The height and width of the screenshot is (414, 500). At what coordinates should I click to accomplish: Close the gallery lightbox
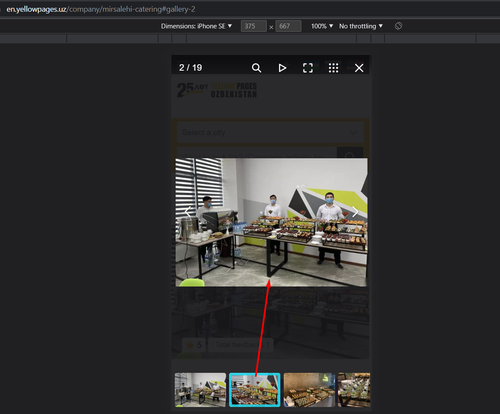(359, 68)
